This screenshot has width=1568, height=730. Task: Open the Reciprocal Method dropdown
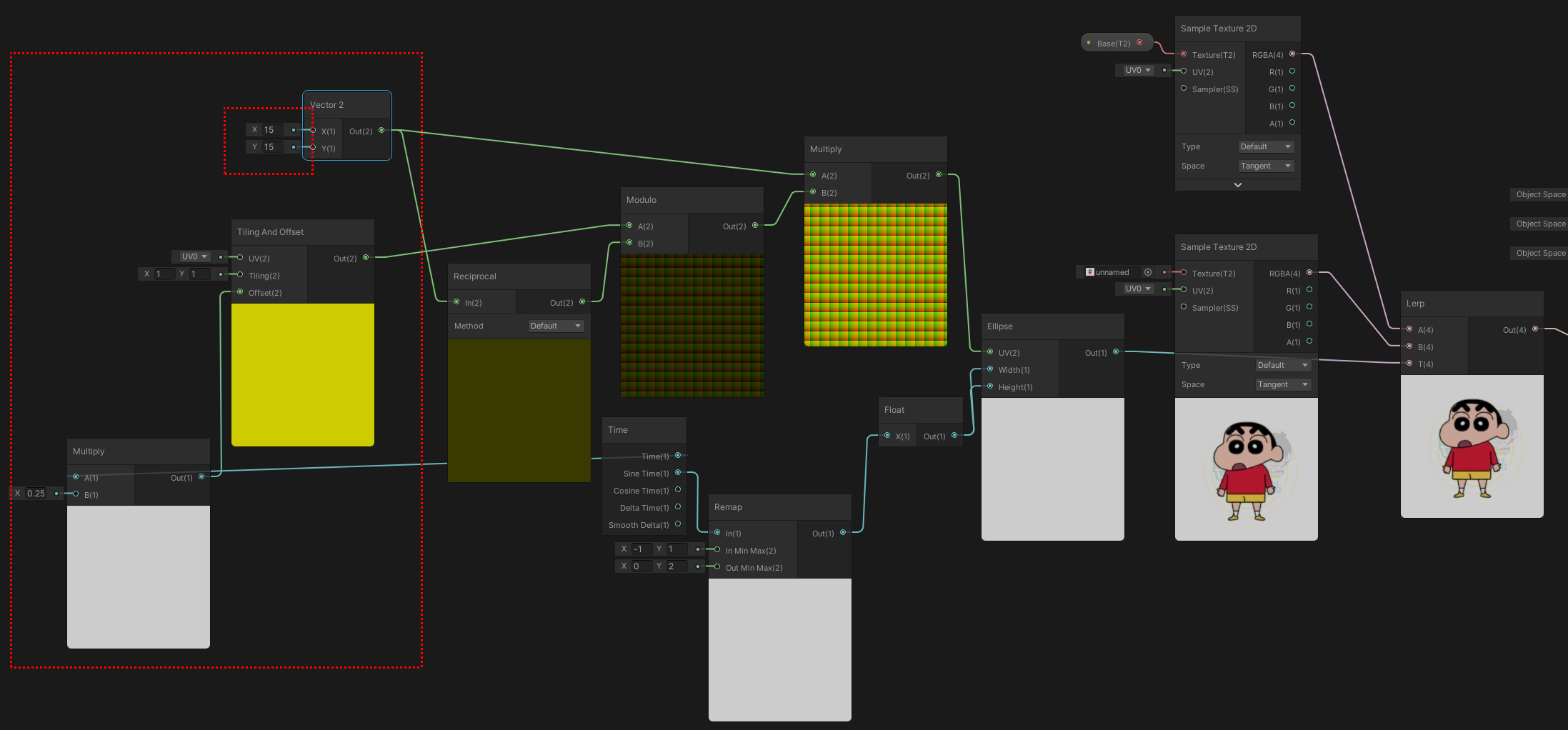click(x=556, y=326)
